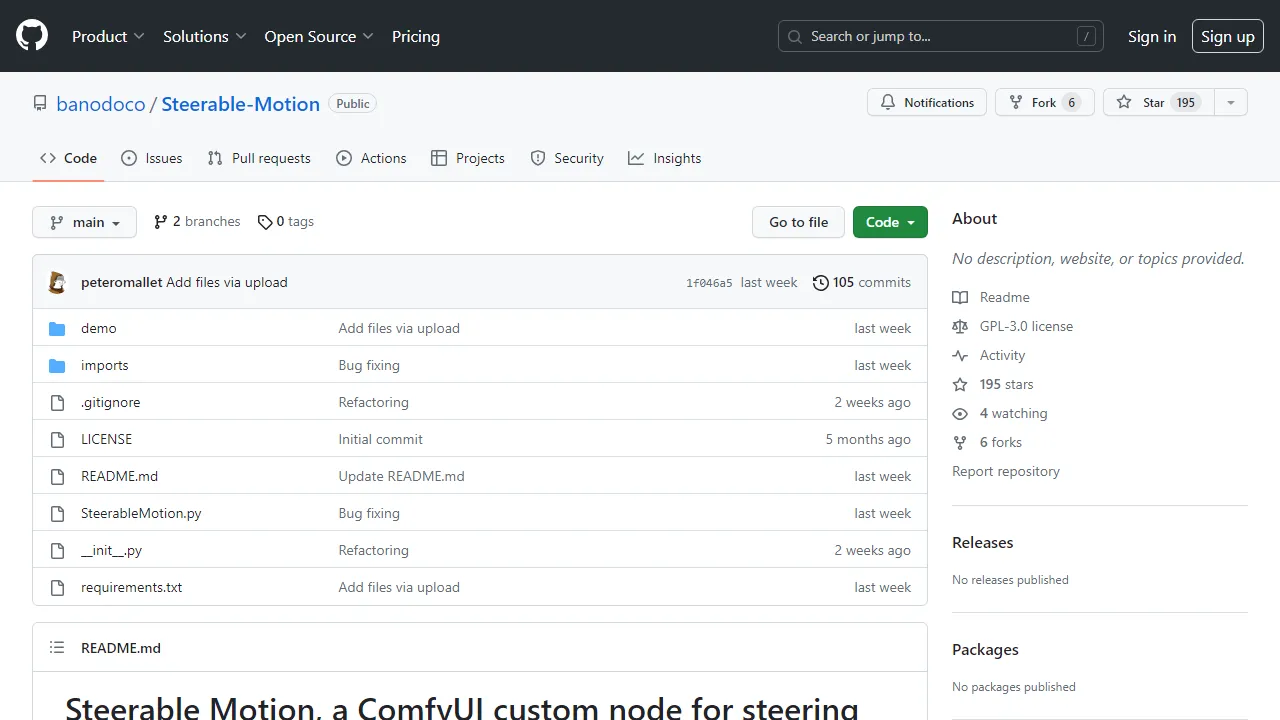Click the commit history clock icon
Viewport: 1280px width, 720px height.
tap(821, 283)
